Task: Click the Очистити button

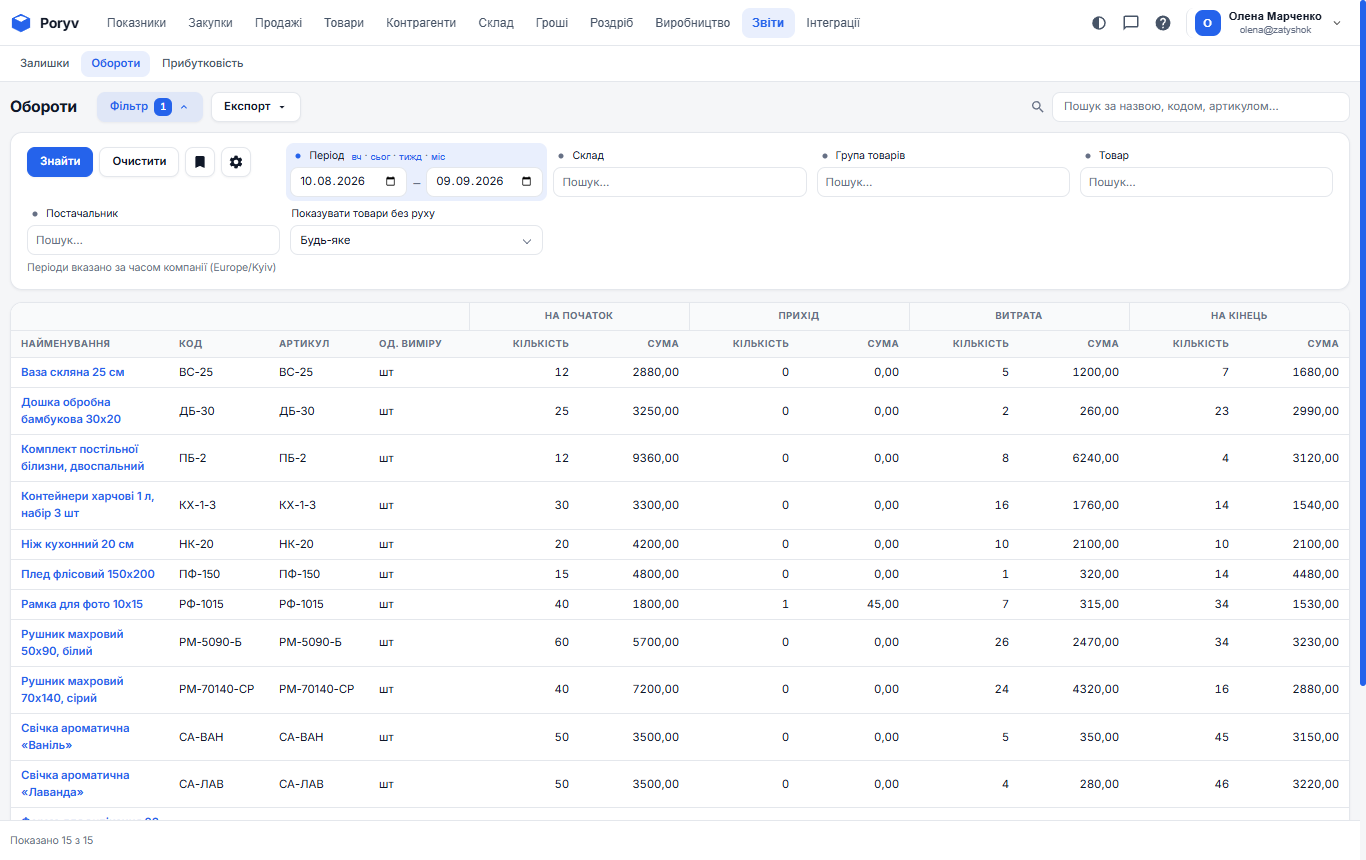Action: (139, 161)
